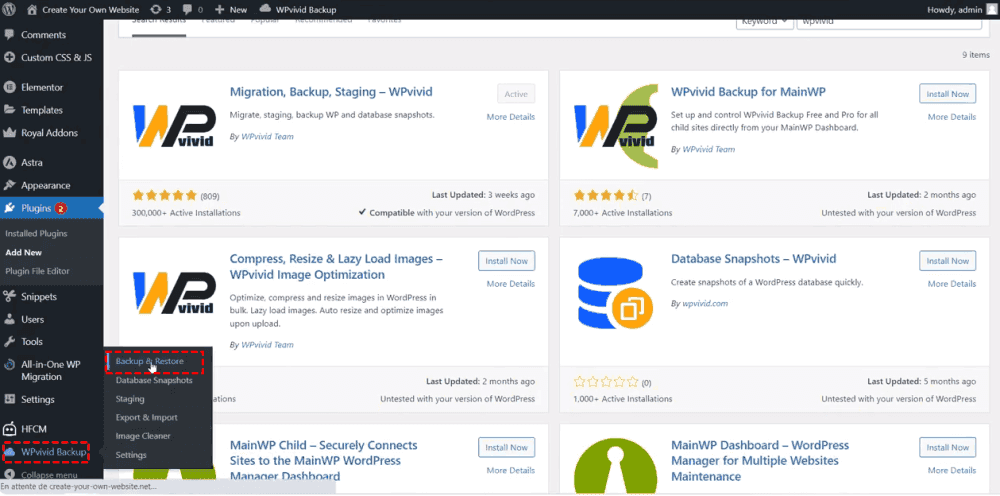View More Details for MainWP Child
The image size is (1000, 496).
[x=511, y=470]
